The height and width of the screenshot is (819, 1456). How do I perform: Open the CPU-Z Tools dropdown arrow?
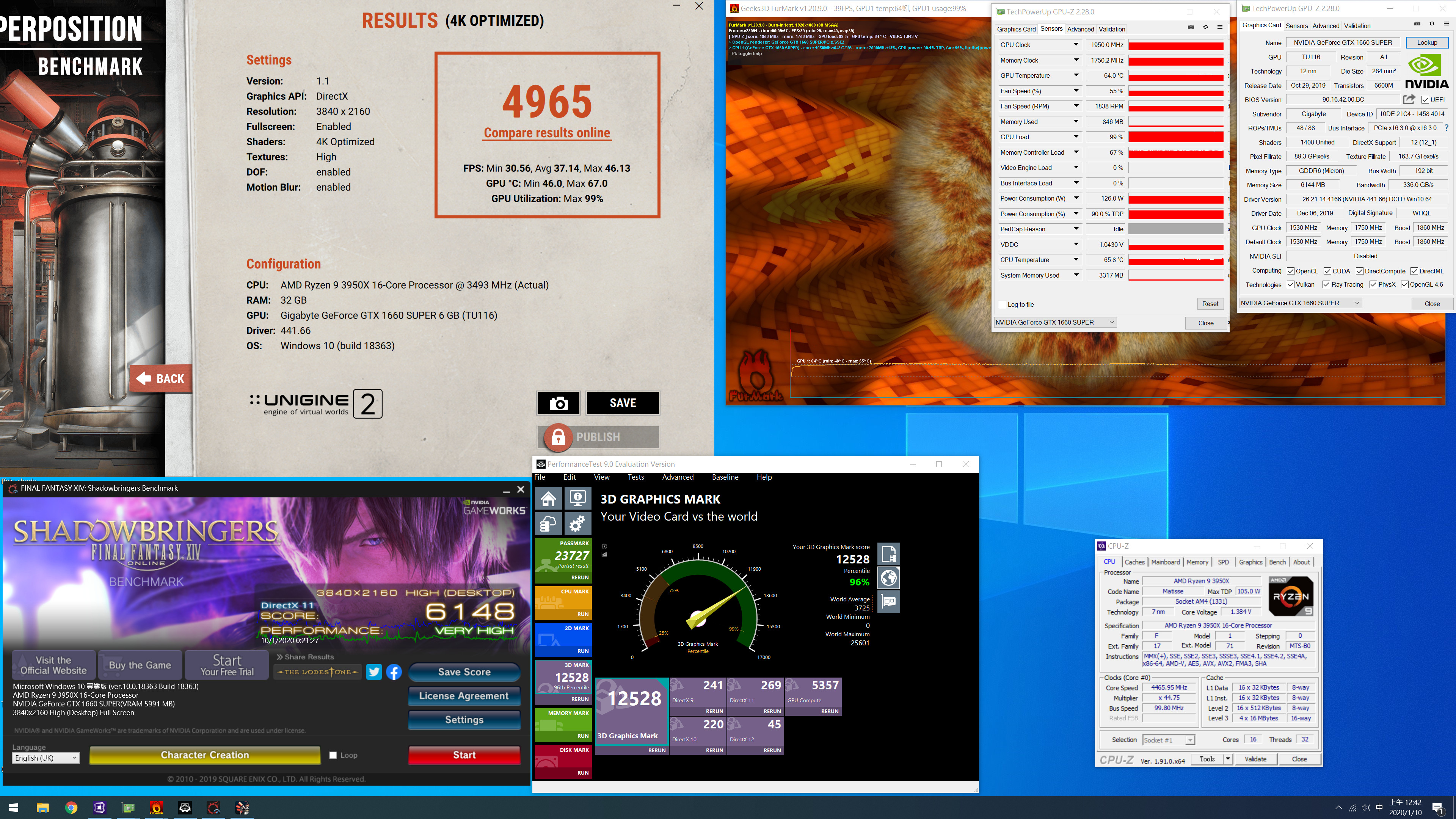pyautogui.click(x=1228, y=759)
